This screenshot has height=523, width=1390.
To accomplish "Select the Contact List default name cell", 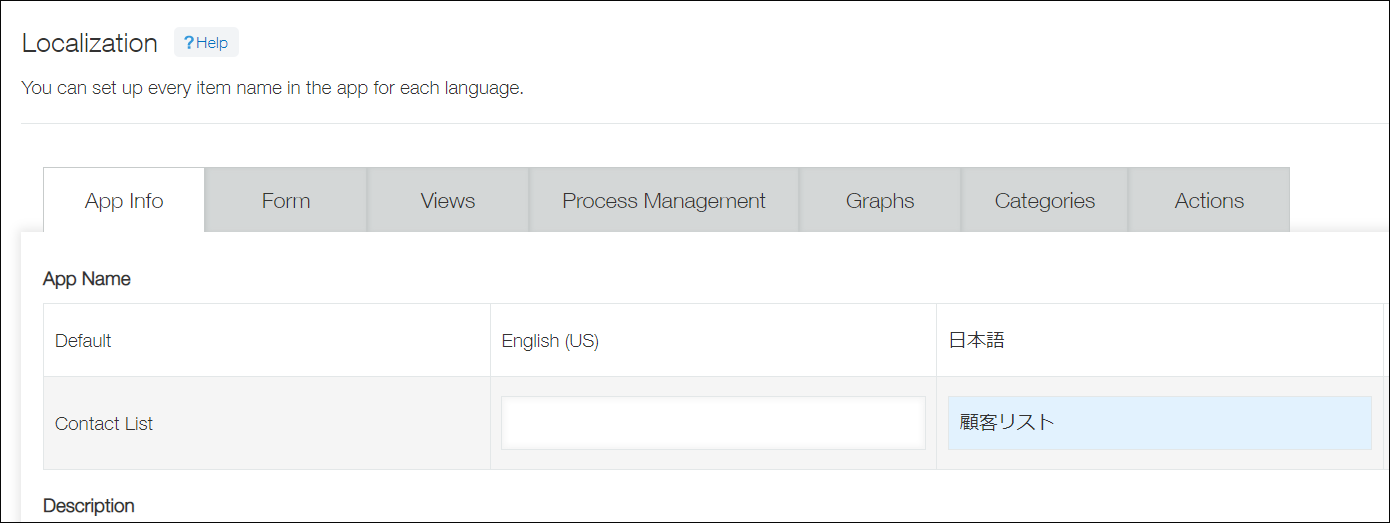I will click(104, 424).
